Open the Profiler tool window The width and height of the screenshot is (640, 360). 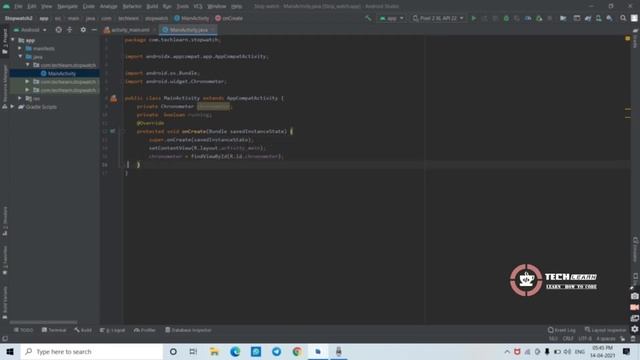click(145, 330)
